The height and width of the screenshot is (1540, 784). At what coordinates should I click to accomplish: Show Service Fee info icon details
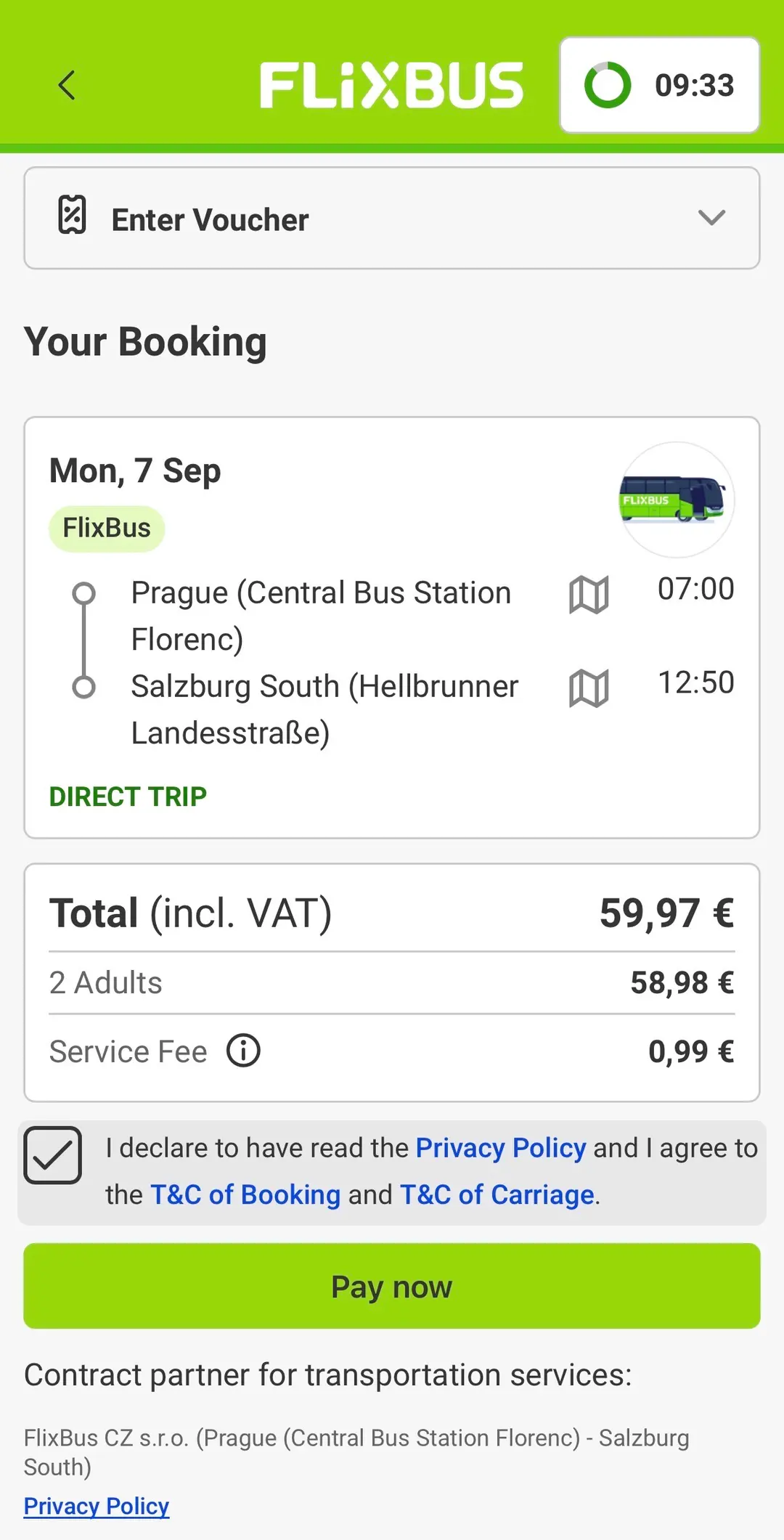tap(243, 1051)
